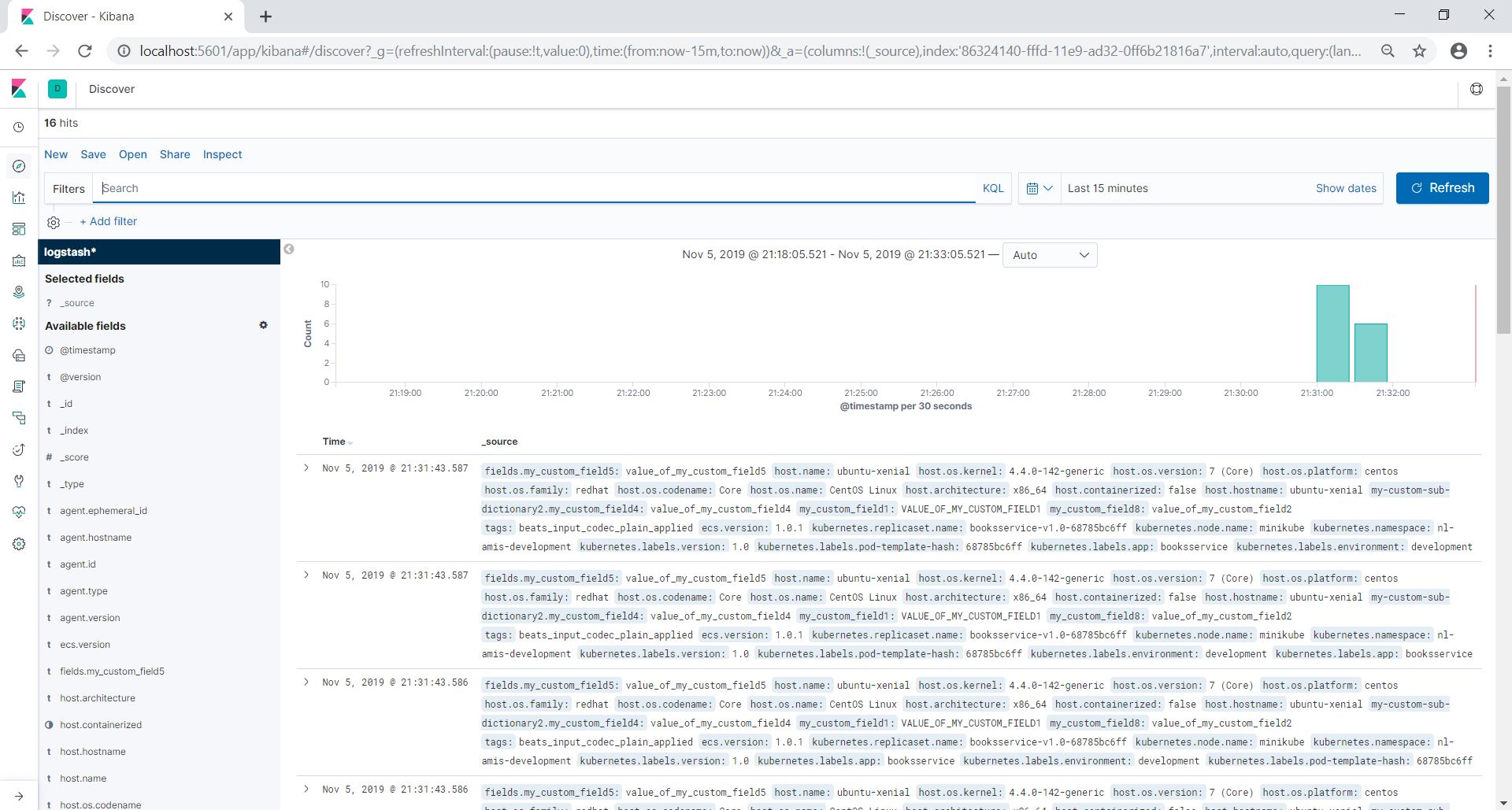Screen dimensions: 1512x810
Task: Click in the Search query field
Action: click(x=535, y=188)
